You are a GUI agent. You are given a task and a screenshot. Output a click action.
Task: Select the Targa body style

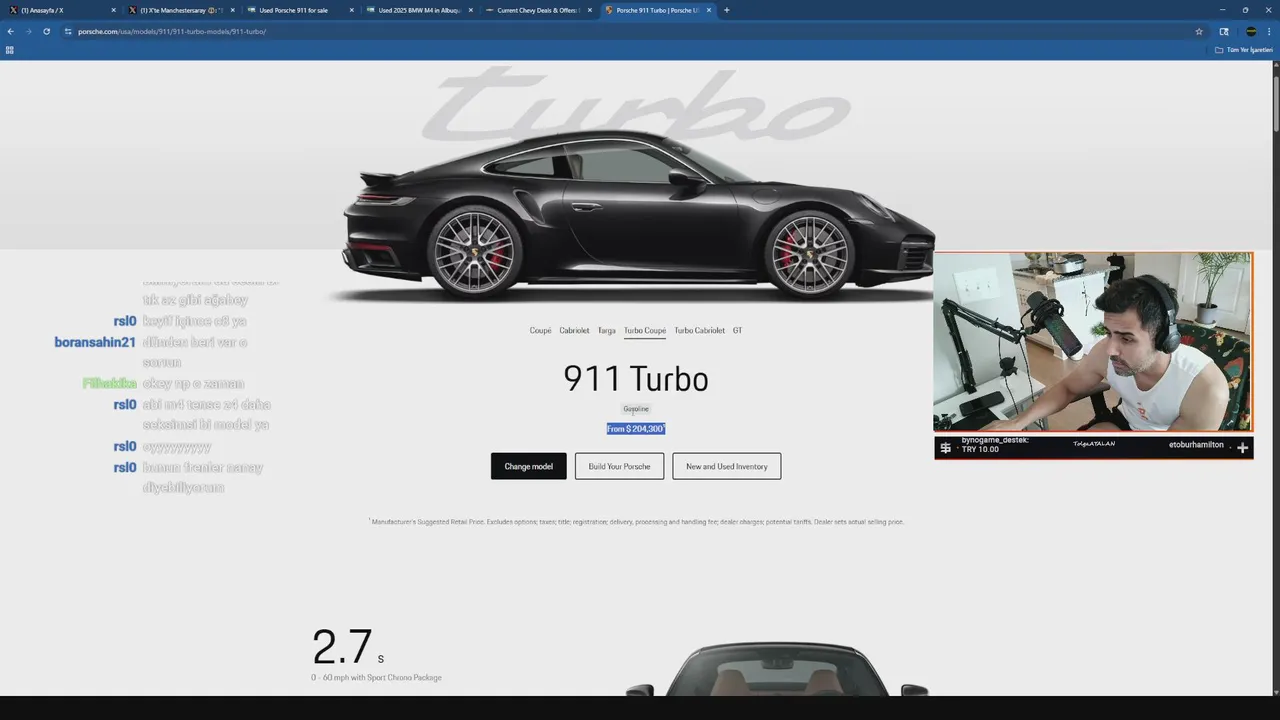[x=607, y=330]
